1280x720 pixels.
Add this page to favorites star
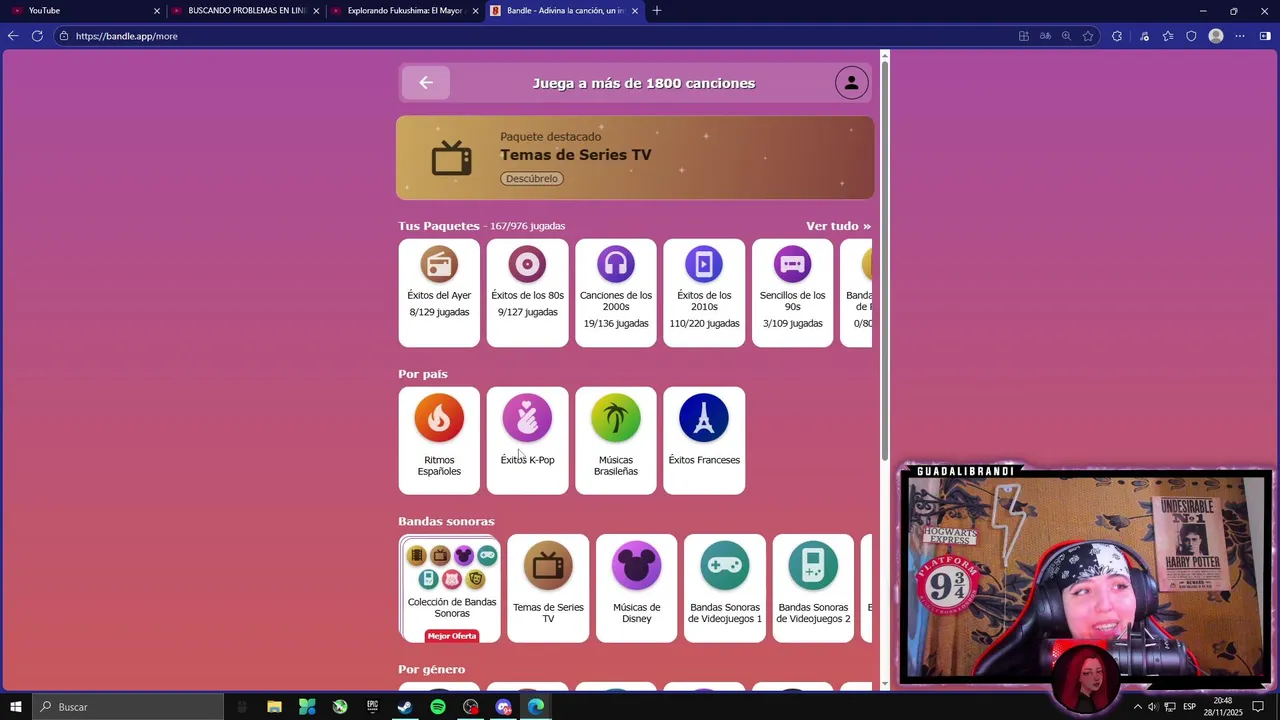[1088, 36]
